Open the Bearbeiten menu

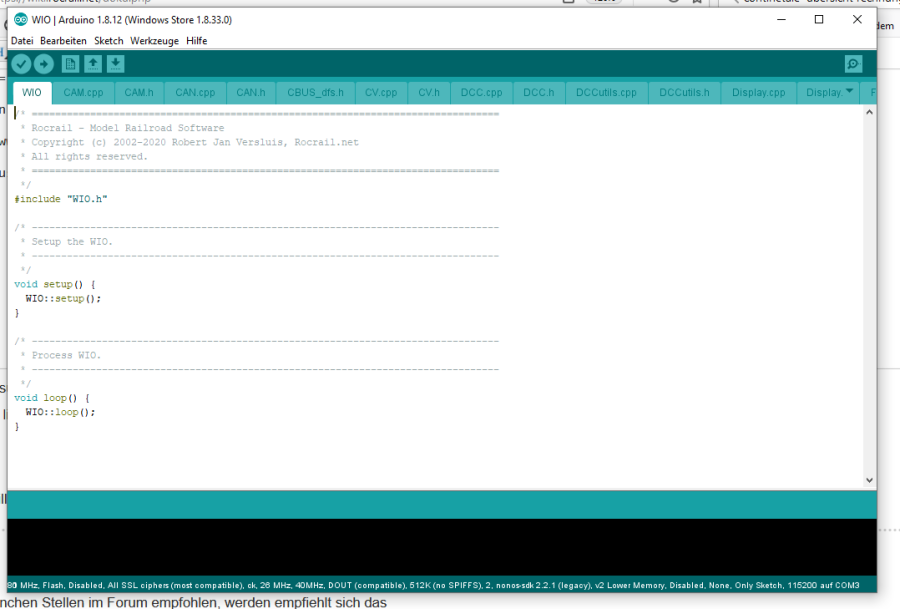pos(64,41)
